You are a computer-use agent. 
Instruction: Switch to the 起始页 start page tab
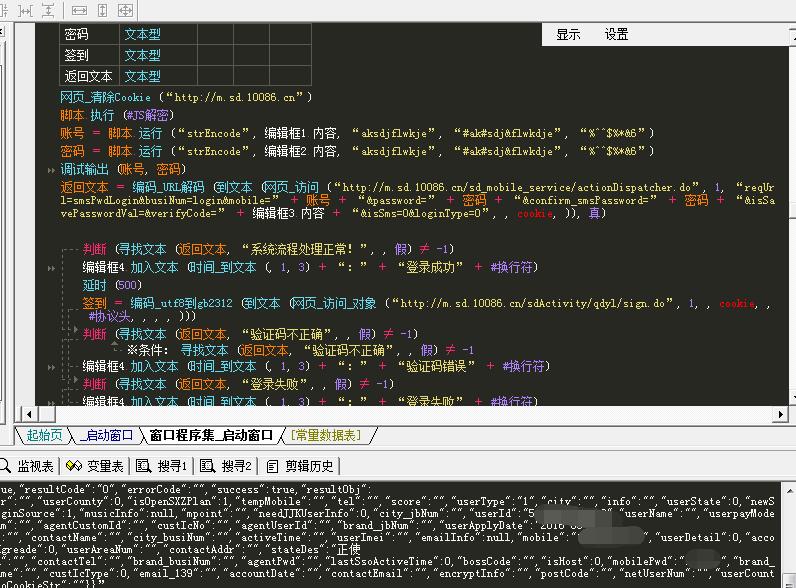coord(44,435)
